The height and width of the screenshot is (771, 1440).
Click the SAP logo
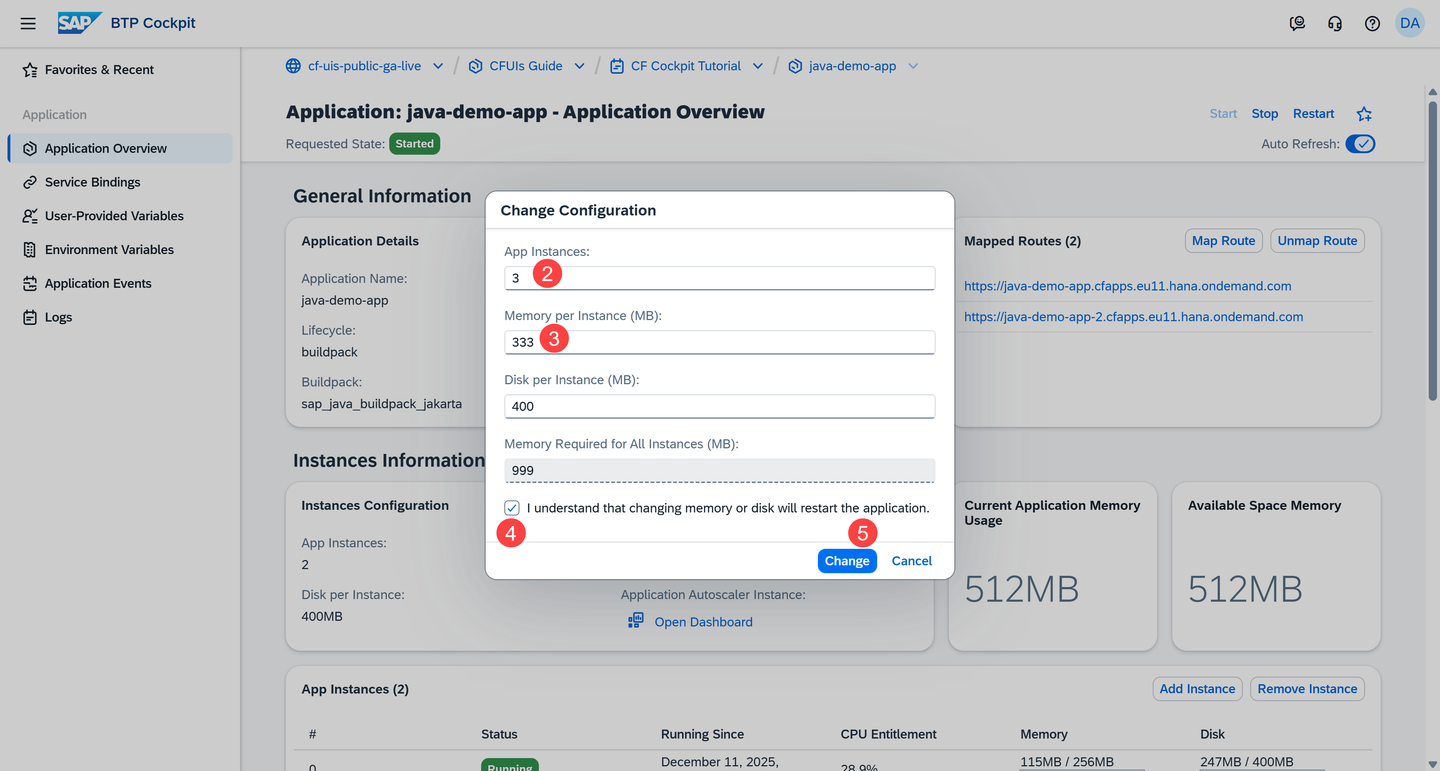click(x=79, y=23)
